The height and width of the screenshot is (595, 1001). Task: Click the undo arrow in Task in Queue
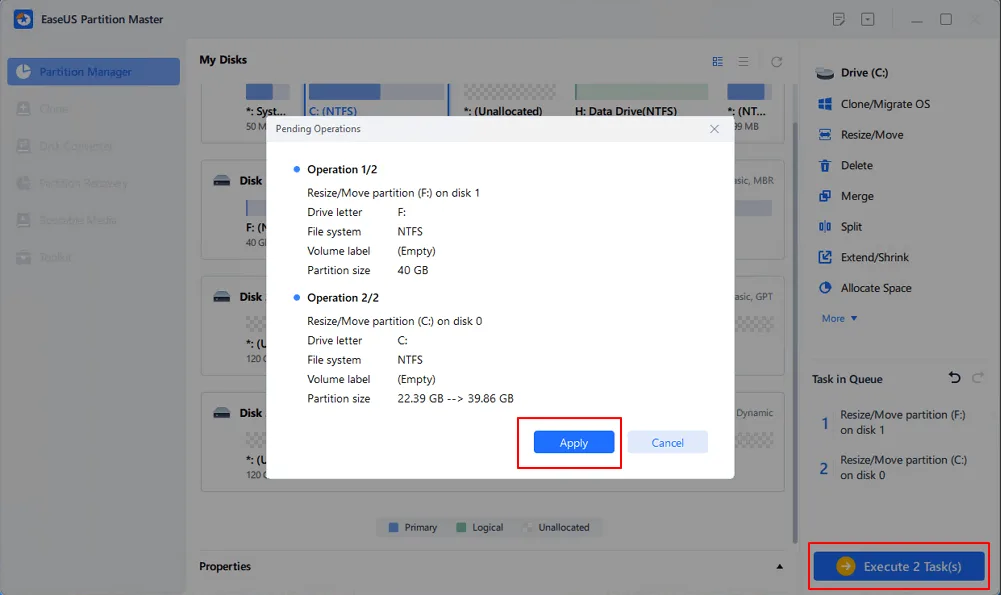(954, 378)
